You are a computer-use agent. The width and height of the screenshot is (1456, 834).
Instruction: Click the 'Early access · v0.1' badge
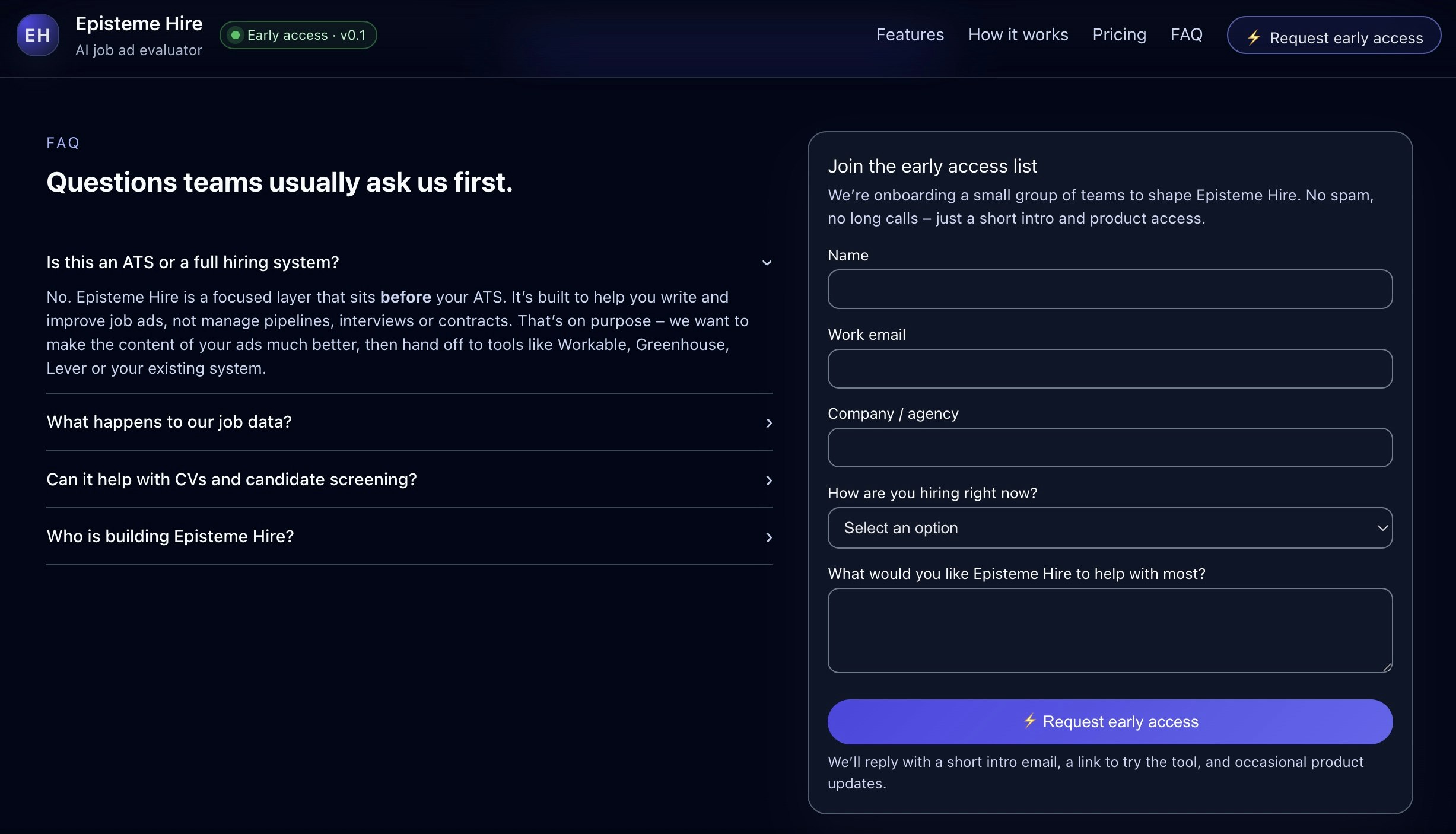click(x=298, y=35)
